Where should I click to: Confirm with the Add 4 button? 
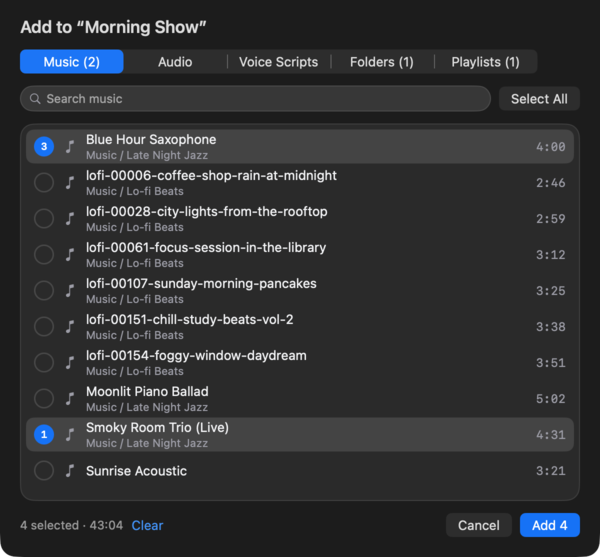[x=549, y=525]
